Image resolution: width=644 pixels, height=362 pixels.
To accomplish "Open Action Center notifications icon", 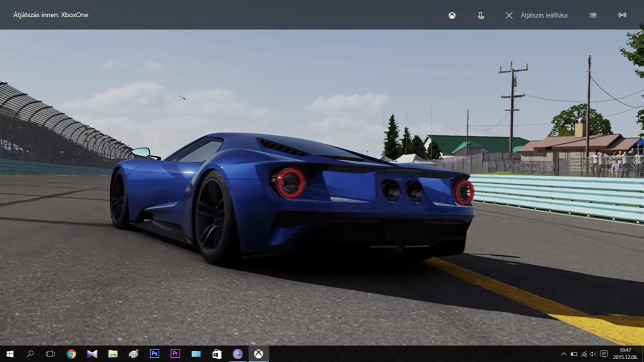I will (x=604, y=354).
